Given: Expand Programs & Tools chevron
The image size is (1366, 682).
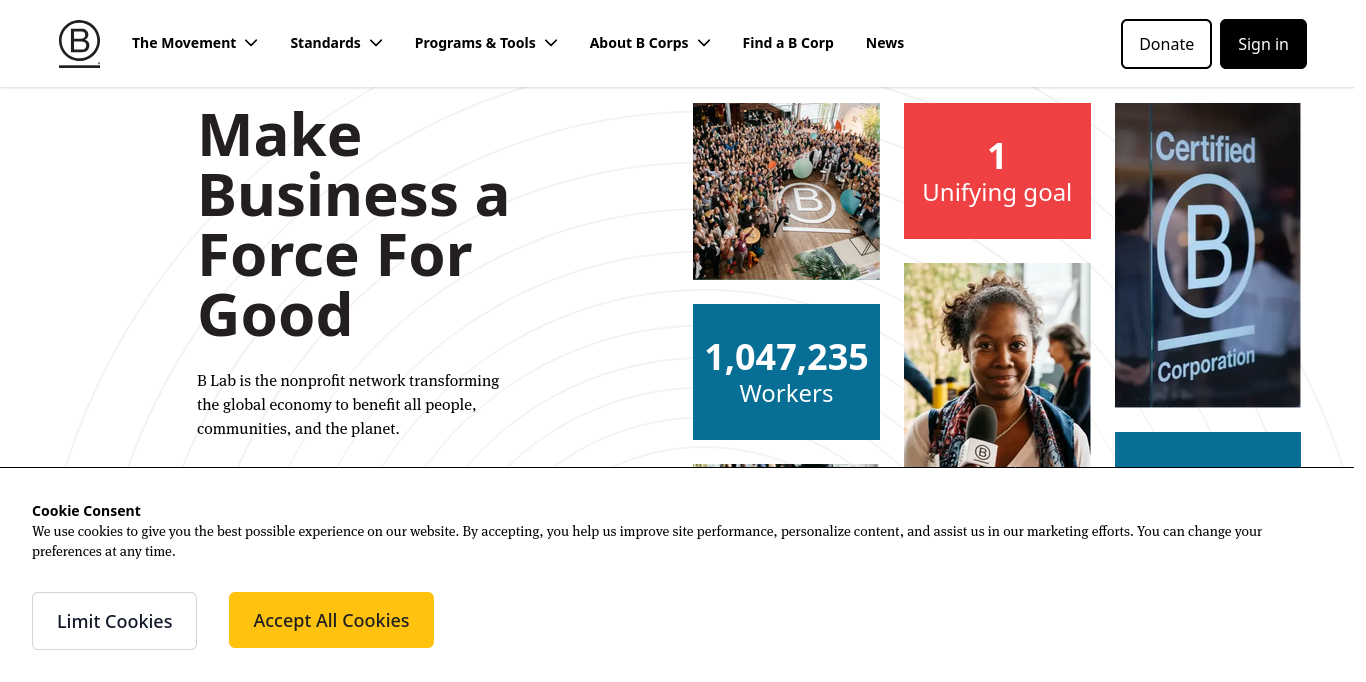Looking at the screenshot, I should click(x=551, y=43).
